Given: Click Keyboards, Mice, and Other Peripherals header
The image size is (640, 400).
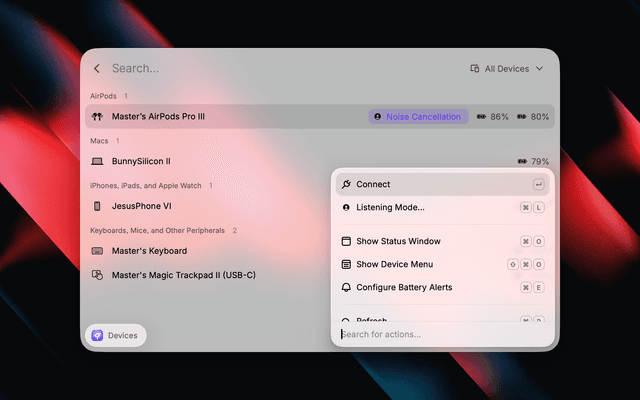Looking at the screenshot, I should point(157,231).
